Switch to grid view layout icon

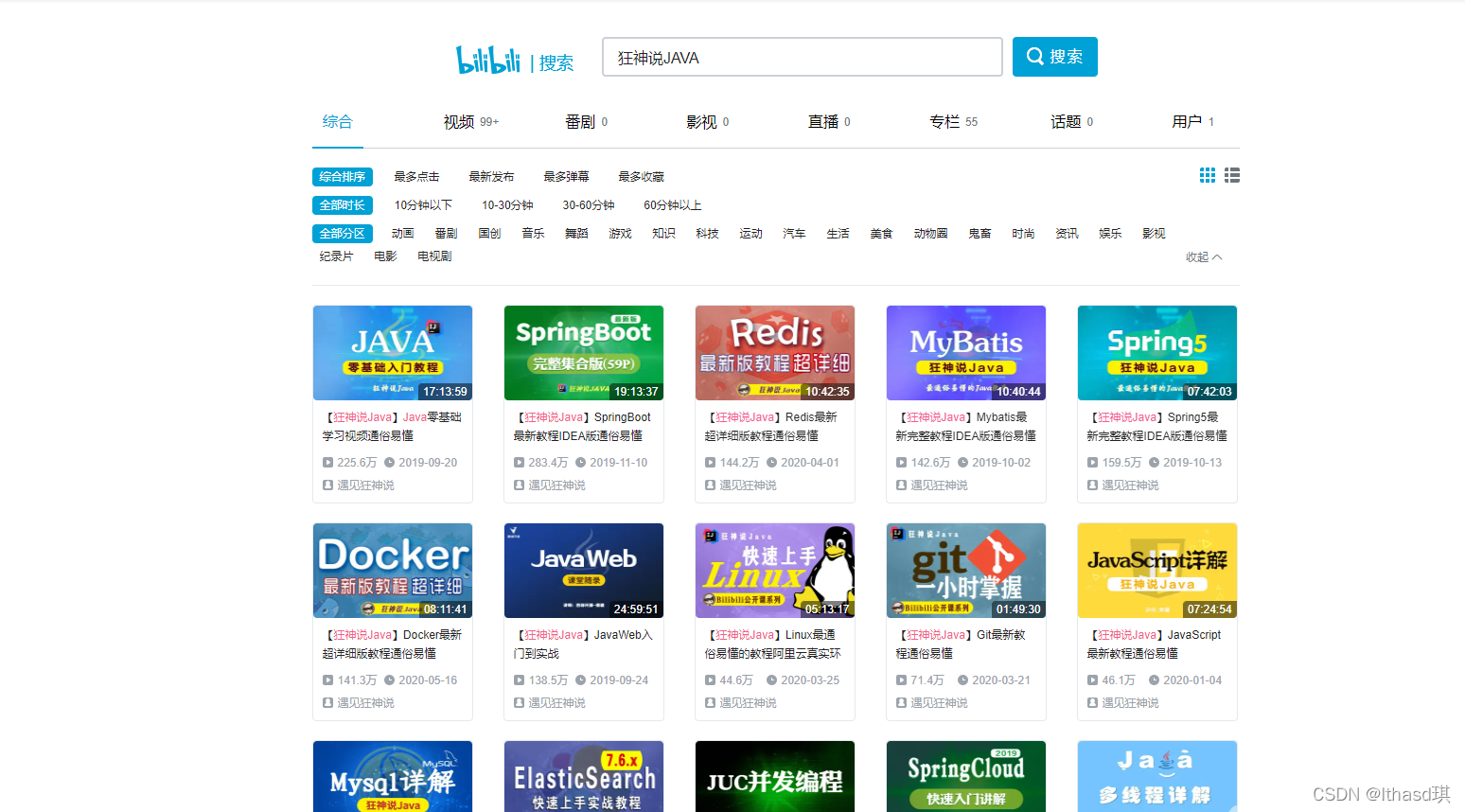tap(1208, 175)
